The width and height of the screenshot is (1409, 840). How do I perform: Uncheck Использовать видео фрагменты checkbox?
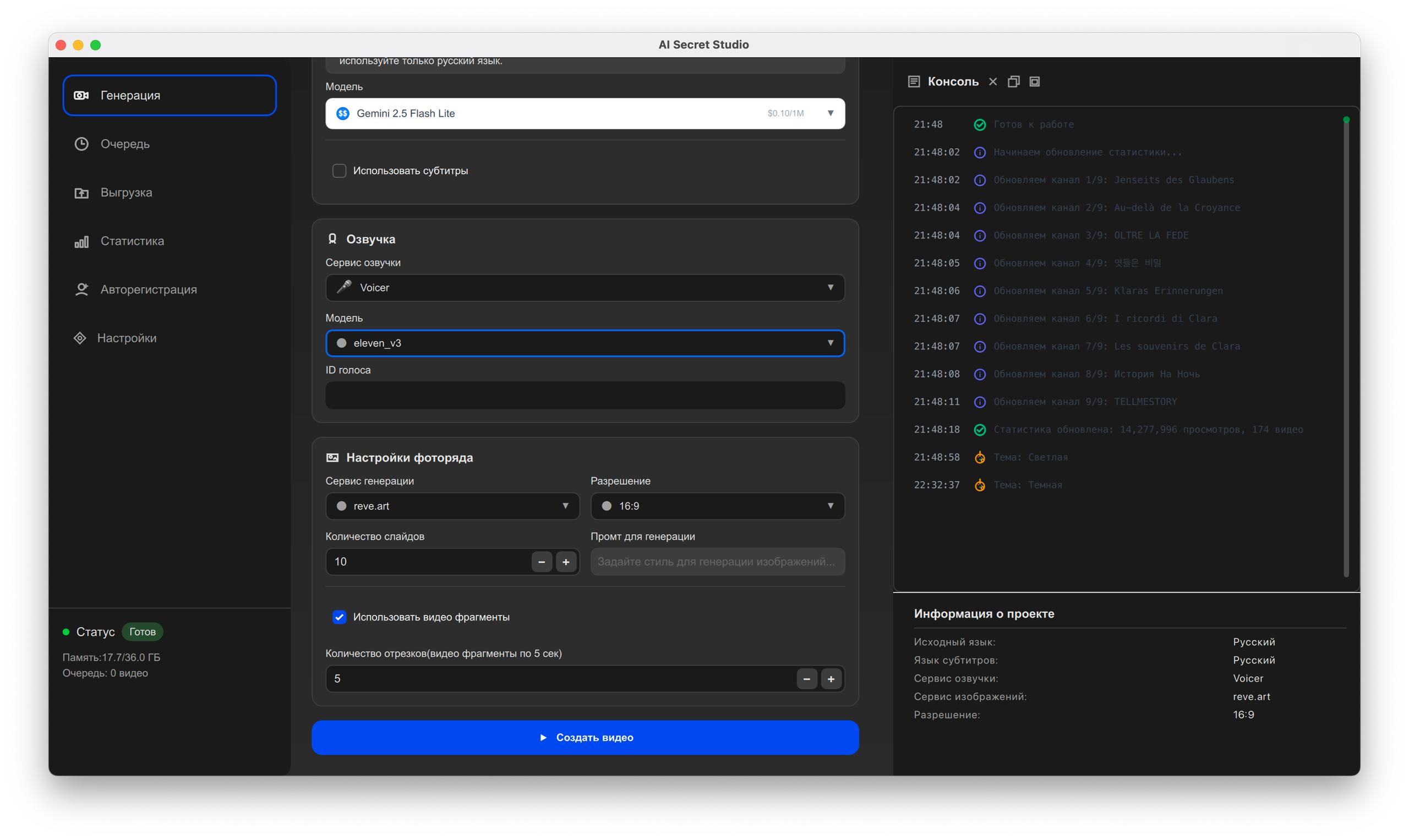pyautogui.click(x=339, y=617)
